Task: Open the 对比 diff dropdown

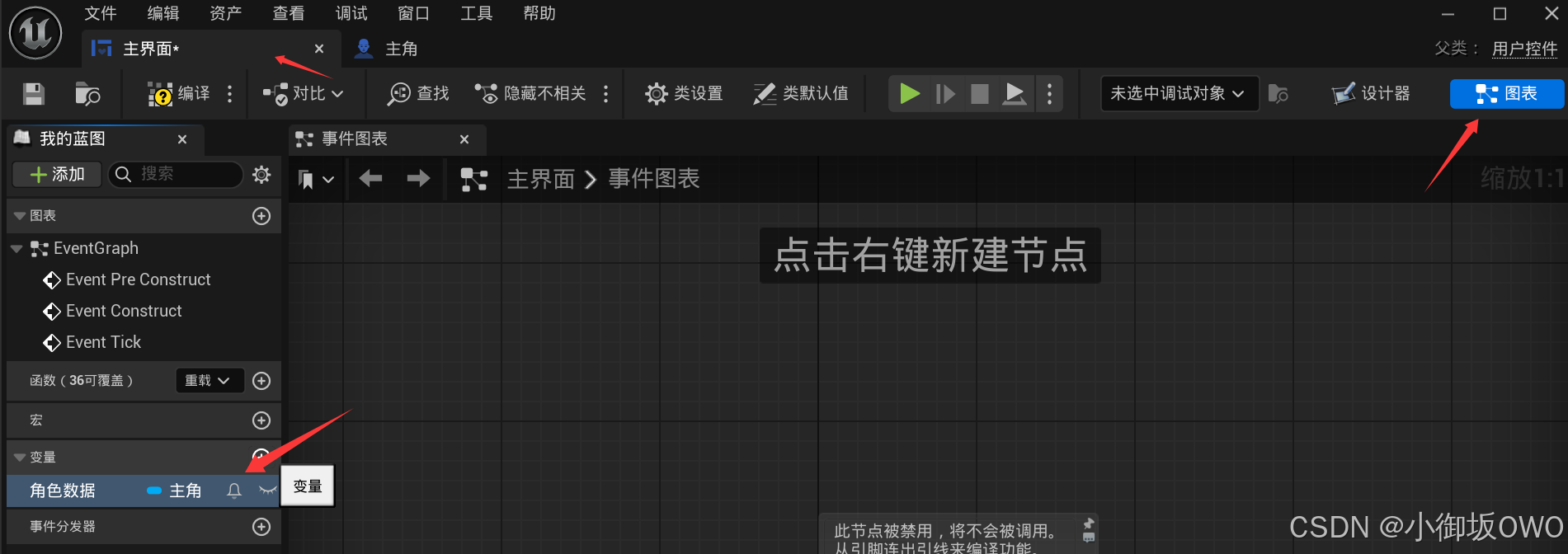Action: (303, 94)
